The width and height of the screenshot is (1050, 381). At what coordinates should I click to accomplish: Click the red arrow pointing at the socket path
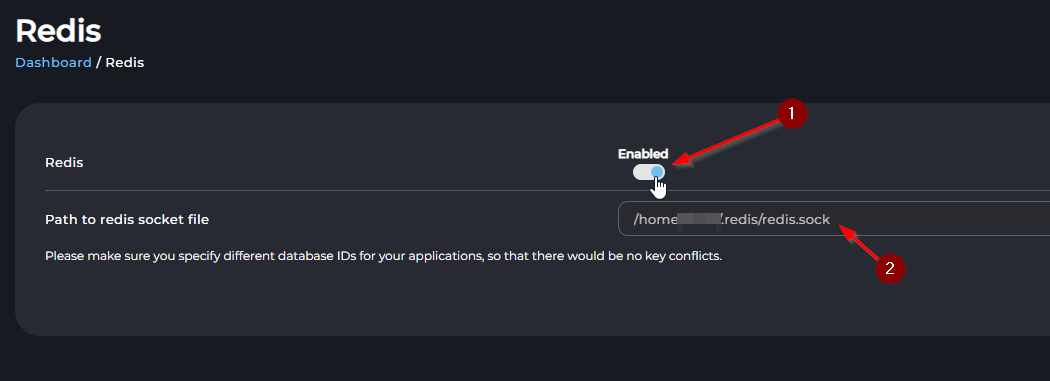tap(859, 244)
